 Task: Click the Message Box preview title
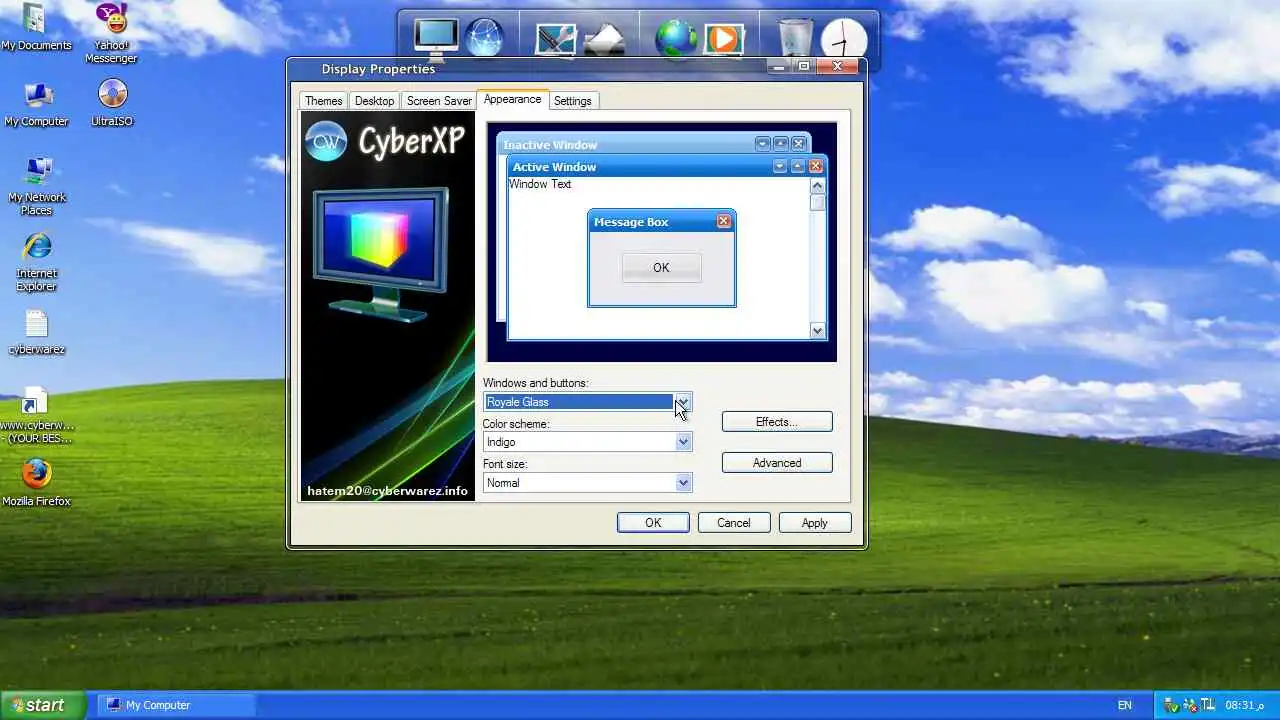(631, 222)
